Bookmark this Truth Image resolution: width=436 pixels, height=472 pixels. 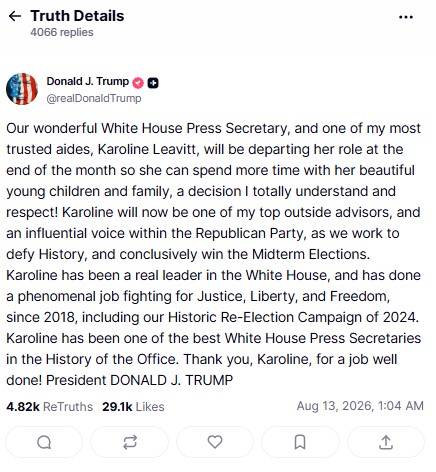pos(300,442)
